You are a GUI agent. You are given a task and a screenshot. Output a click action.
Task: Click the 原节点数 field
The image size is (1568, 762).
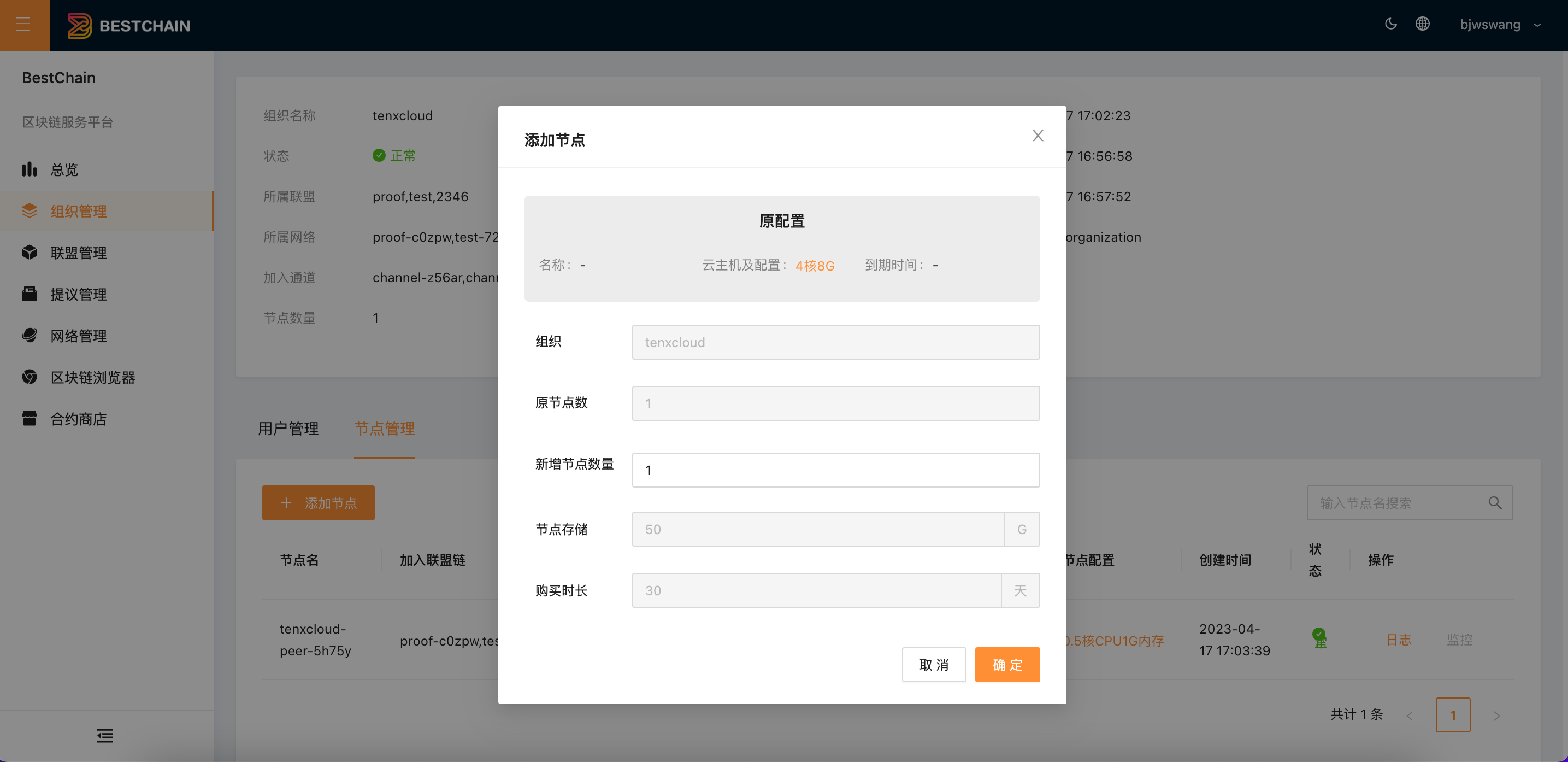tap(835, 403)
